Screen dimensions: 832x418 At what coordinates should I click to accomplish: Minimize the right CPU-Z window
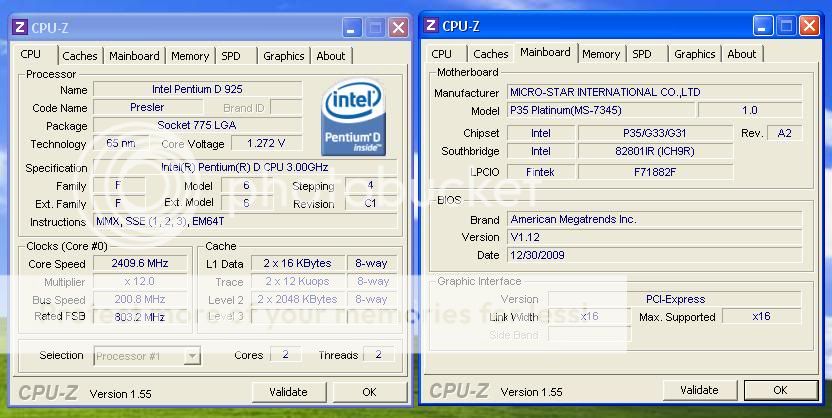click(x=762, y=25)
